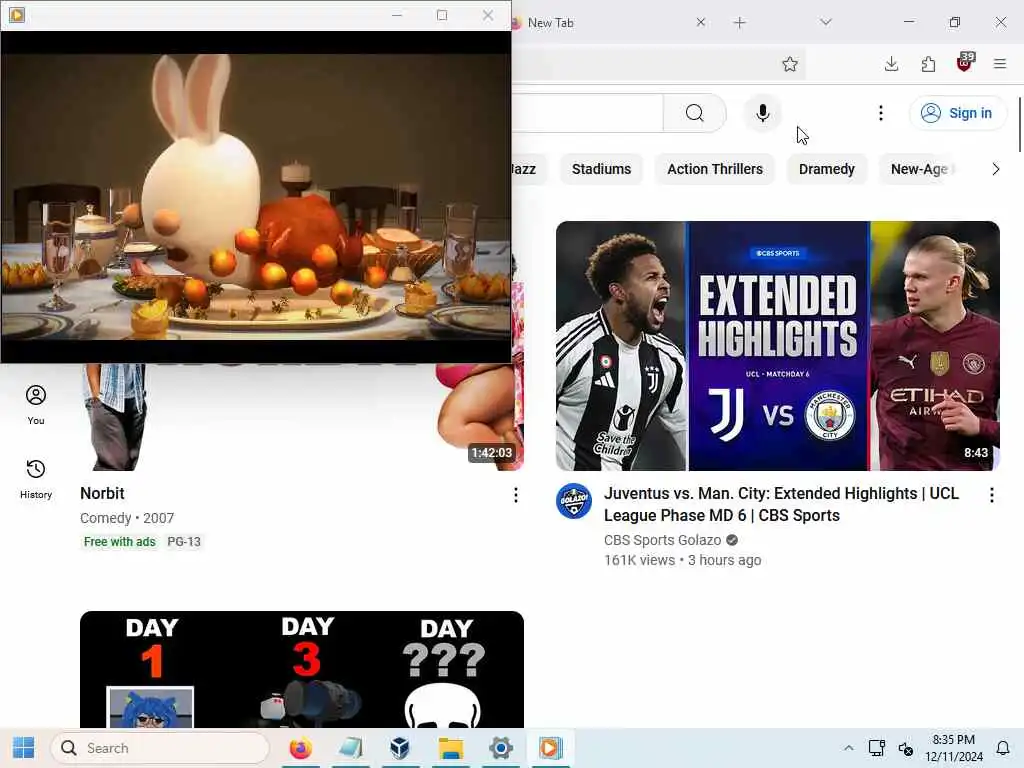Open more options for Norbit movie
The height and width of the screenshot is (768, 1024).
click(x=516, y=495)
